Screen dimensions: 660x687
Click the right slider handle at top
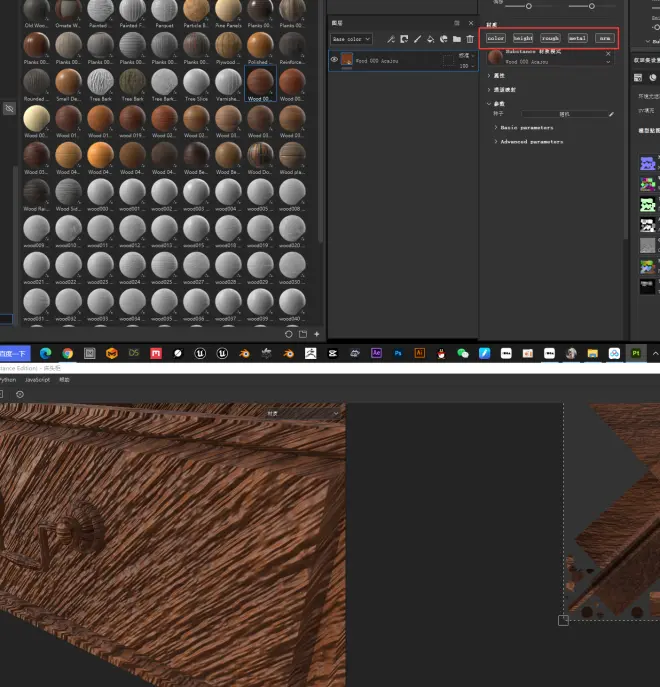click(x=592, y=6)
